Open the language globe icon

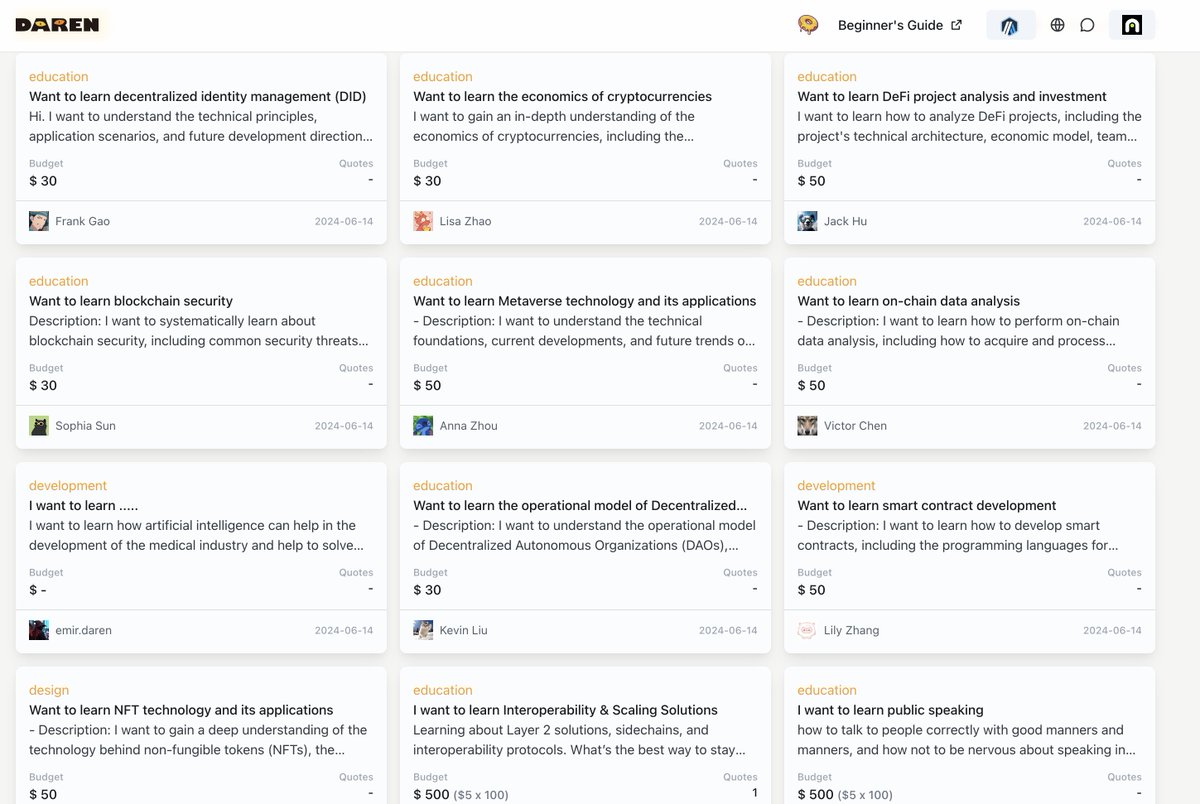1057,25
